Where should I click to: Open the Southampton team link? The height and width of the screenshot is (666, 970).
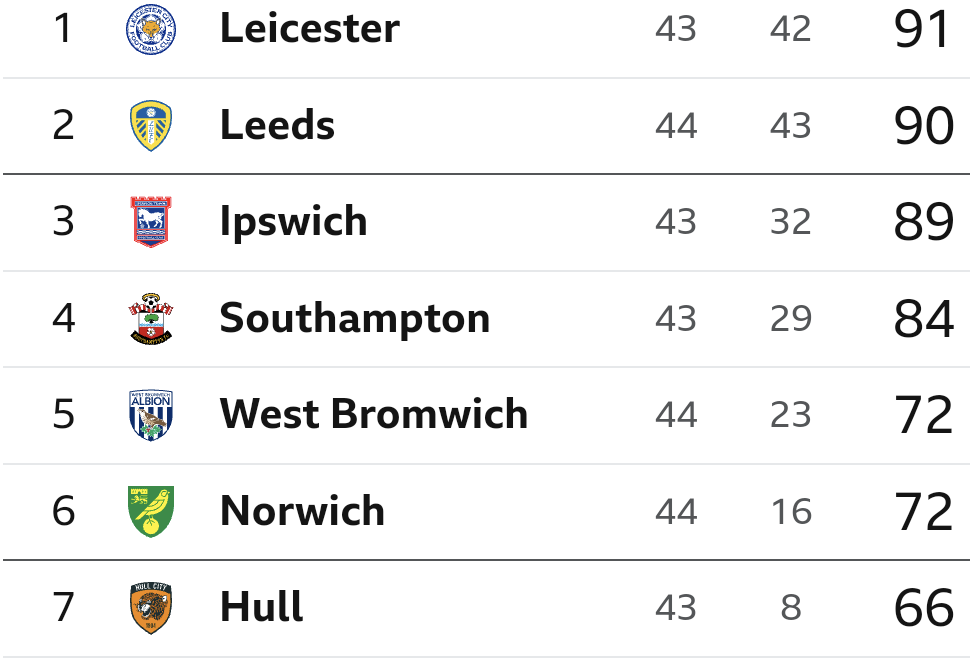(355, 319)
